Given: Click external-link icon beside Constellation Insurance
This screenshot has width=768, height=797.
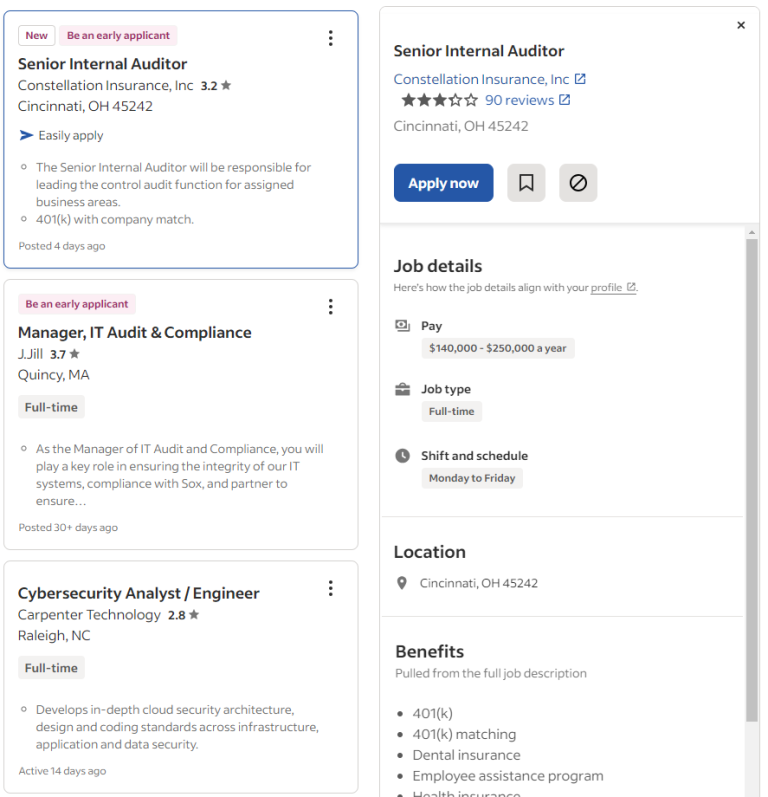Looking at the screenshot, I should [580, 79].
